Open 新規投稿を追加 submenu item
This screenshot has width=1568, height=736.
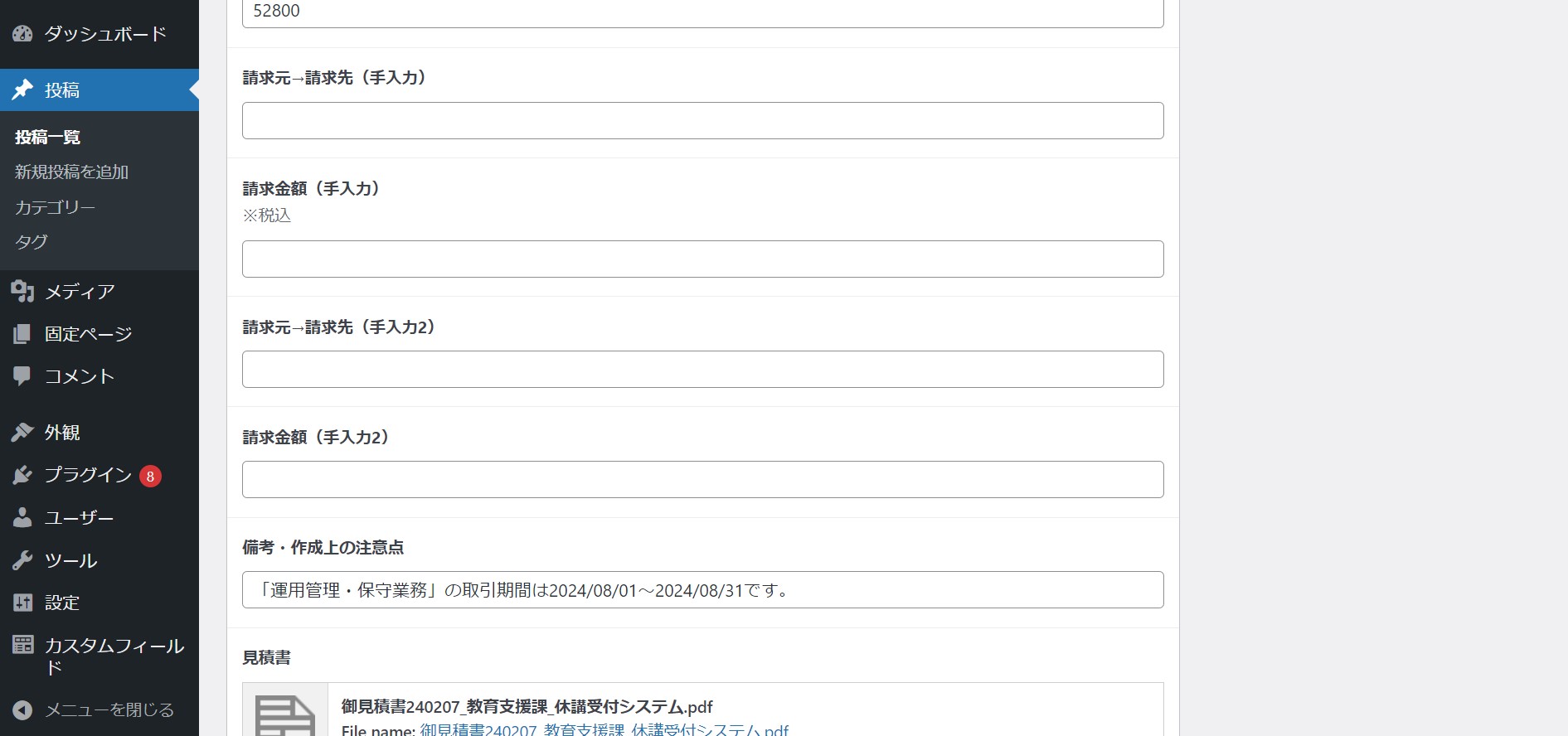[71, 172]
